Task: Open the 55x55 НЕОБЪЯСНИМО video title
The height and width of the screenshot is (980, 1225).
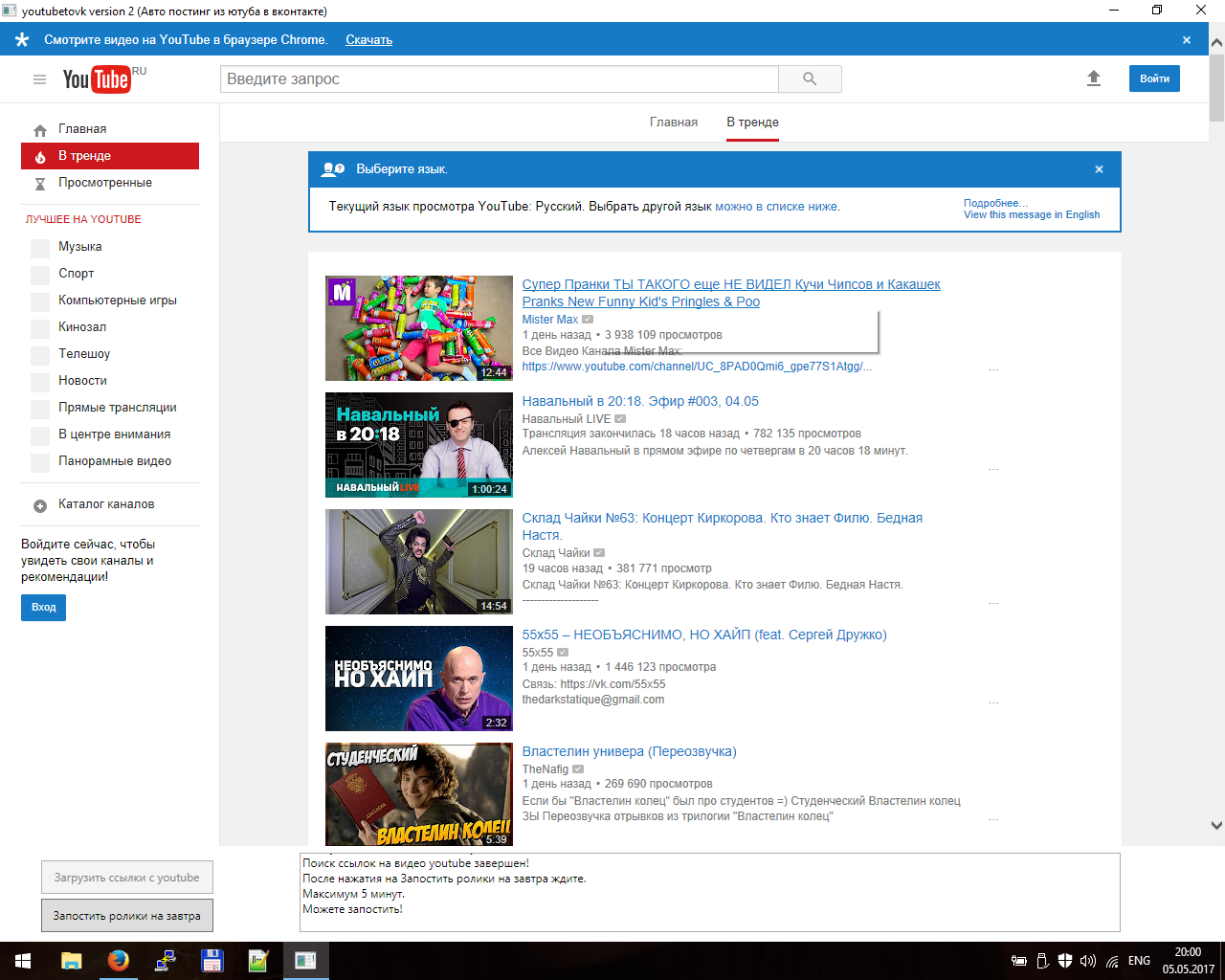Action: [x=704, y=635]
